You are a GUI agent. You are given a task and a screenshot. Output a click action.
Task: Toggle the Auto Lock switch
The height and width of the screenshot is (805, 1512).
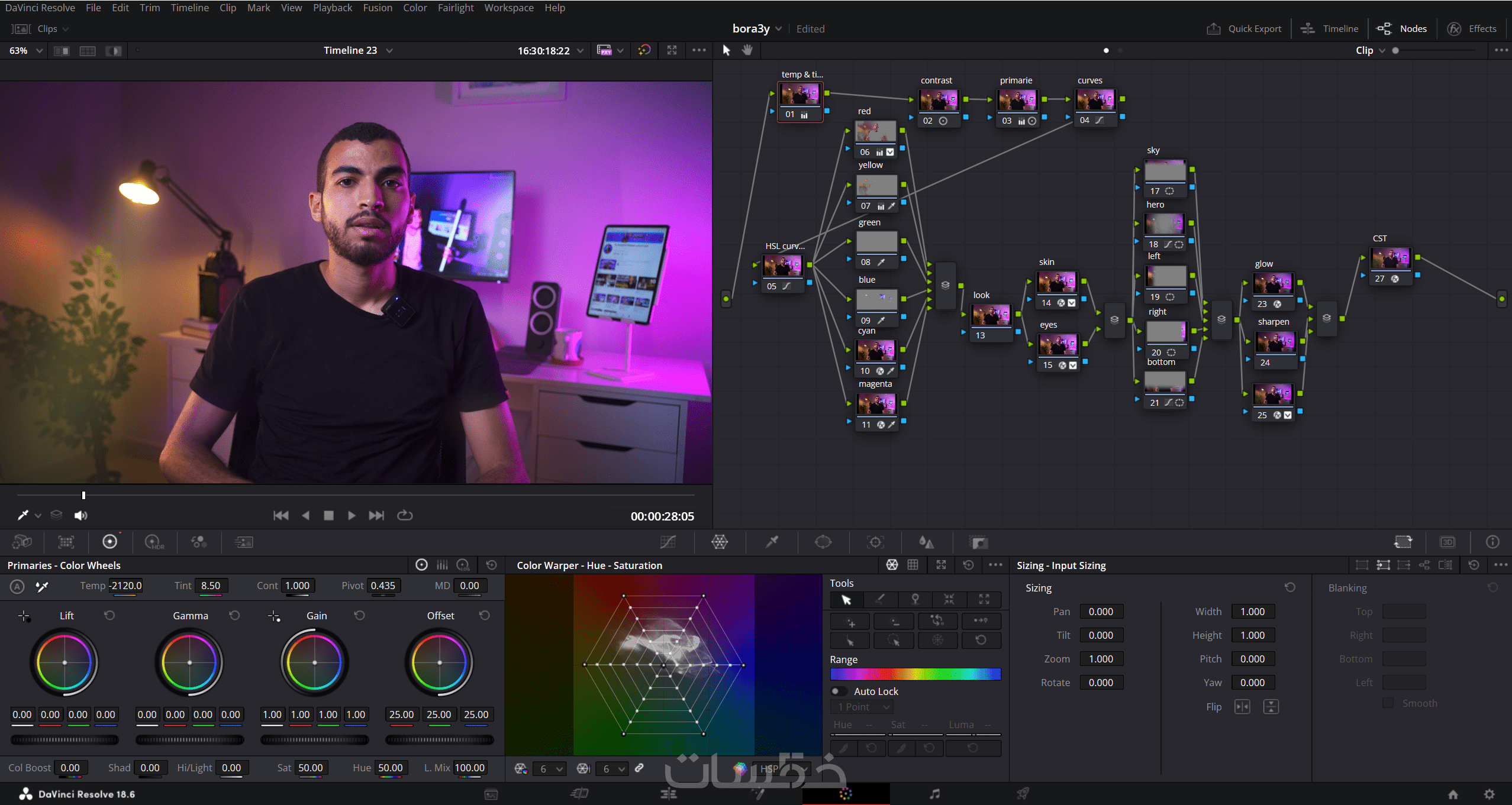(838, 691)
